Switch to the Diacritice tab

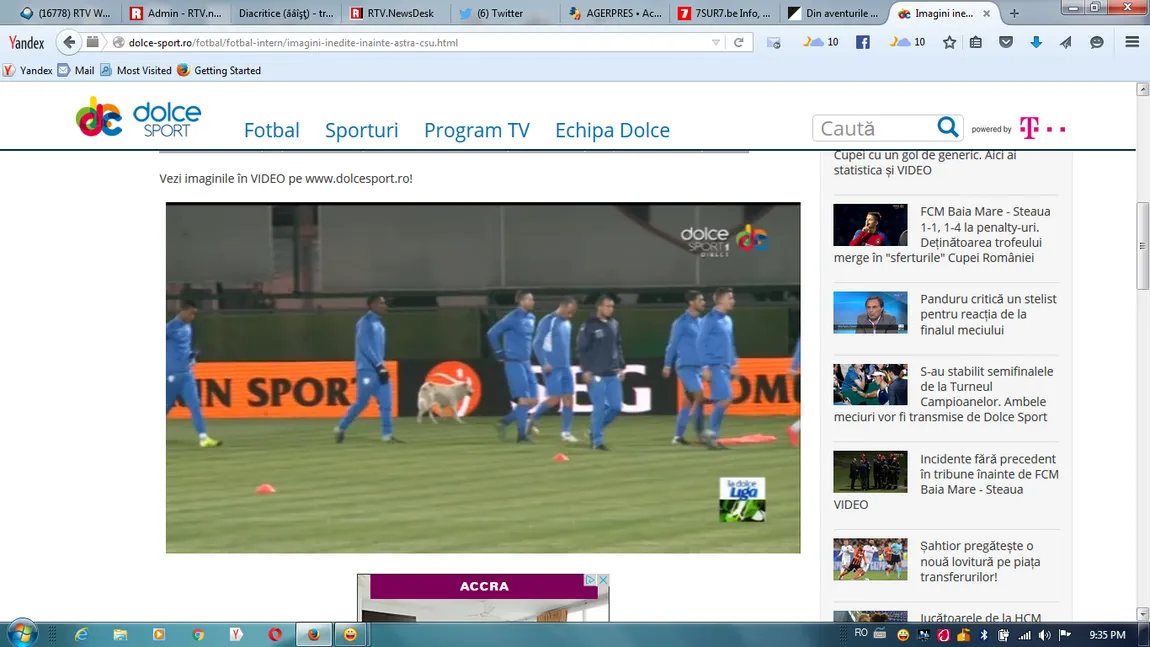click(286, 13)
